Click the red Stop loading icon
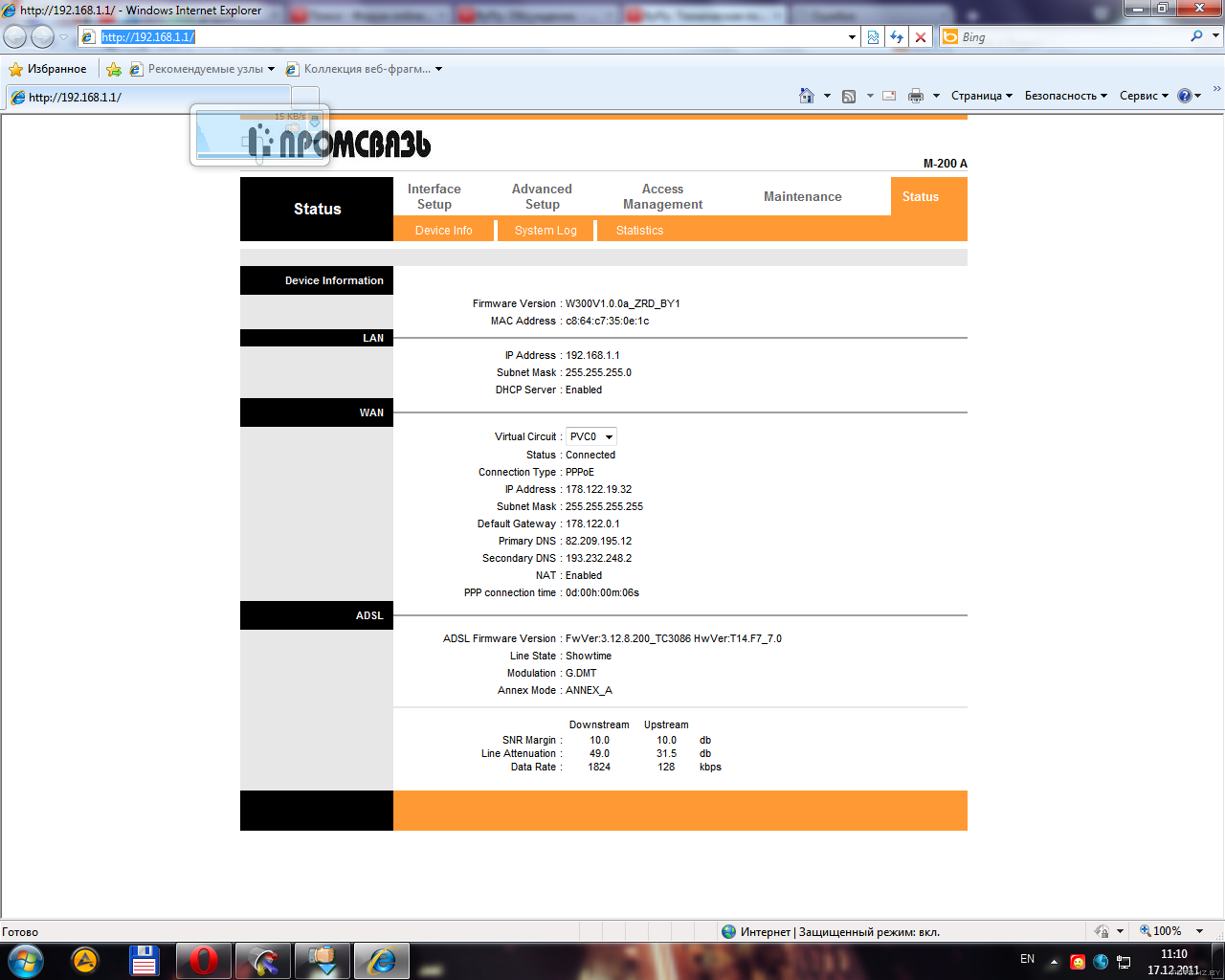The width and height of the screenshot is (1225, 980). 921,37
